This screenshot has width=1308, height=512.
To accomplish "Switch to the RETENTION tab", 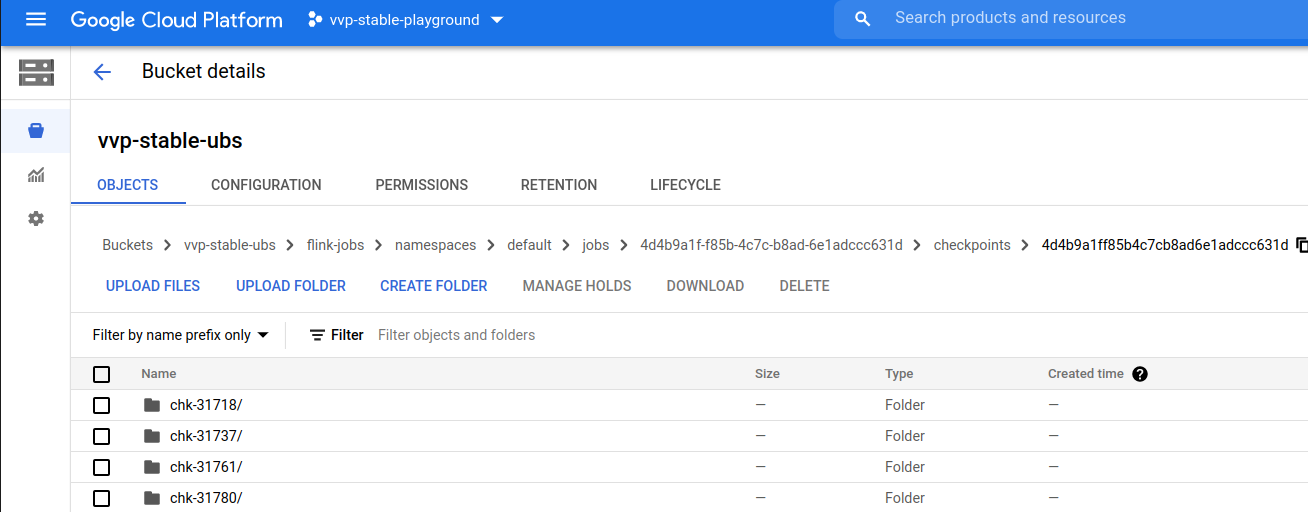I will pos(559,185).
